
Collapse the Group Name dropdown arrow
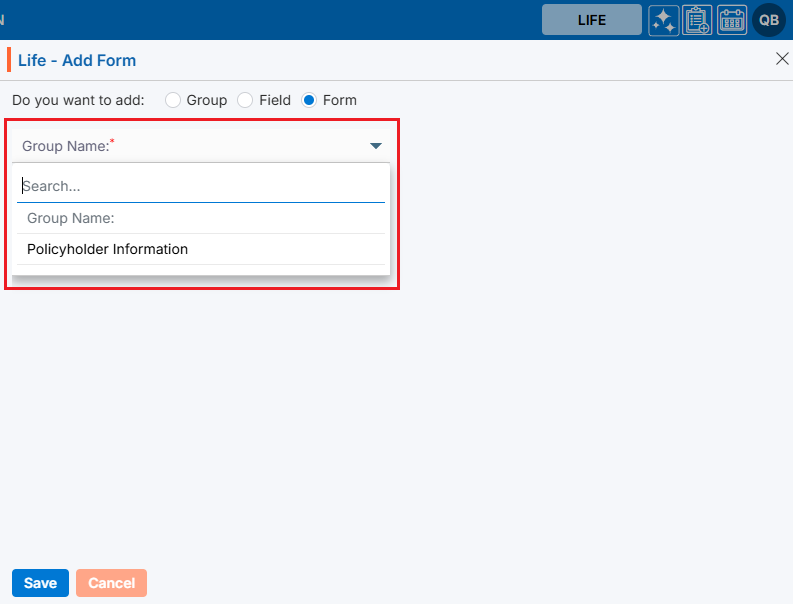point(376,146)
